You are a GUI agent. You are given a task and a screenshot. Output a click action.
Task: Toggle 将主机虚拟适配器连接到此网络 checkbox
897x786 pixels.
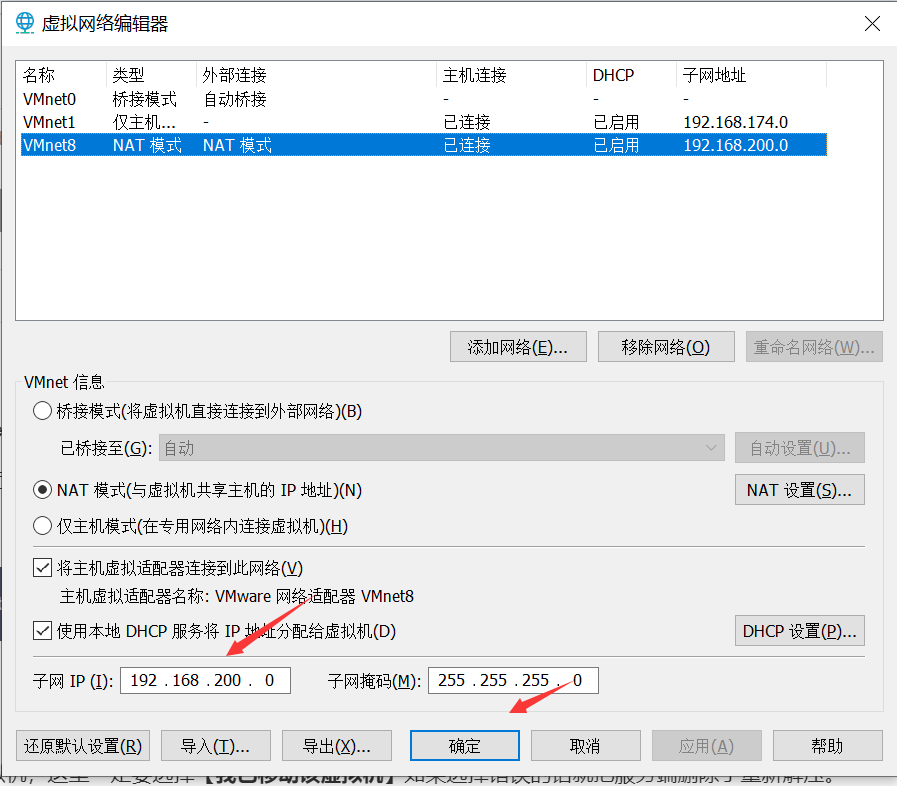tap(42, 568)
